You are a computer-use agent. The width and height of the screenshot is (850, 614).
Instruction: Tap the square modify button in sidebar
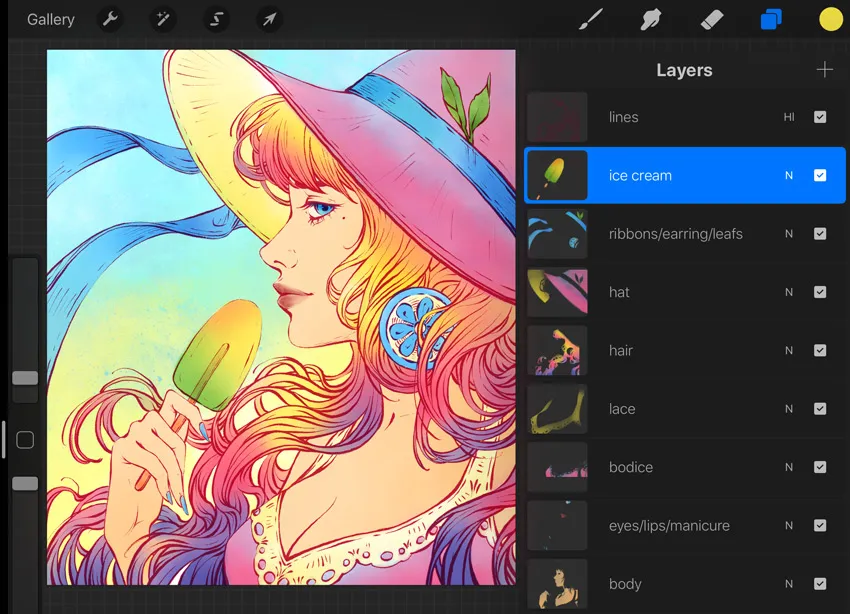[x=25, y=440]
